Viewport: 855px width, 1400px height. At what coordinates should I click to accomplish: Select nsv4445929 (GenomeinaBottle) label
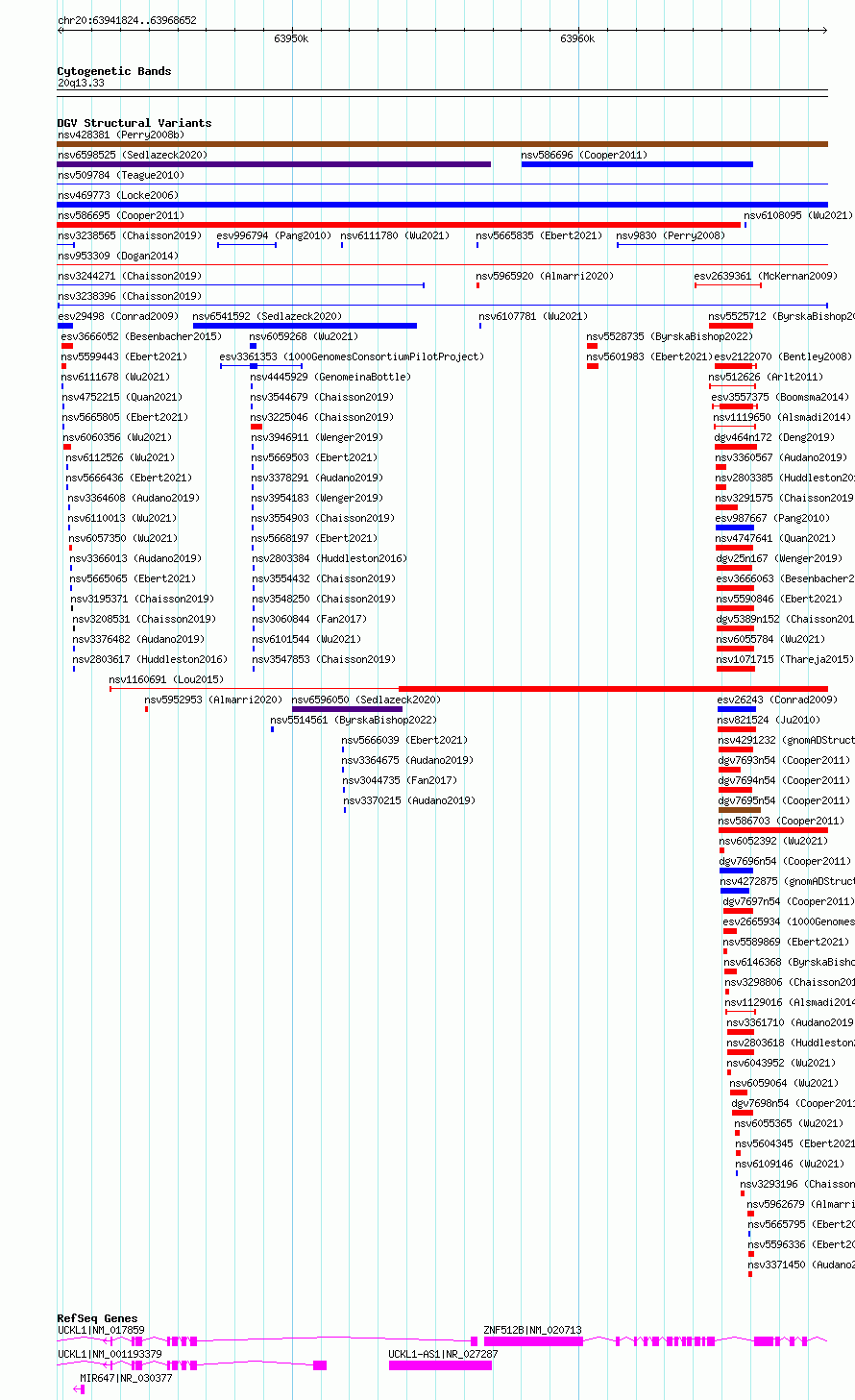330,377
